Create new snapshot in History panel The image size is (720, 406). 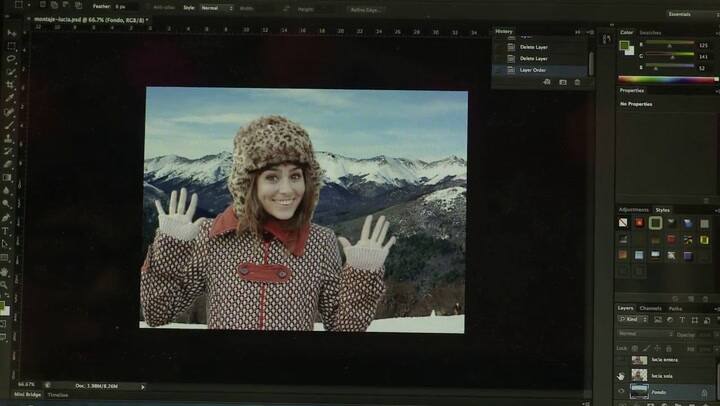[x=562, y=82]
